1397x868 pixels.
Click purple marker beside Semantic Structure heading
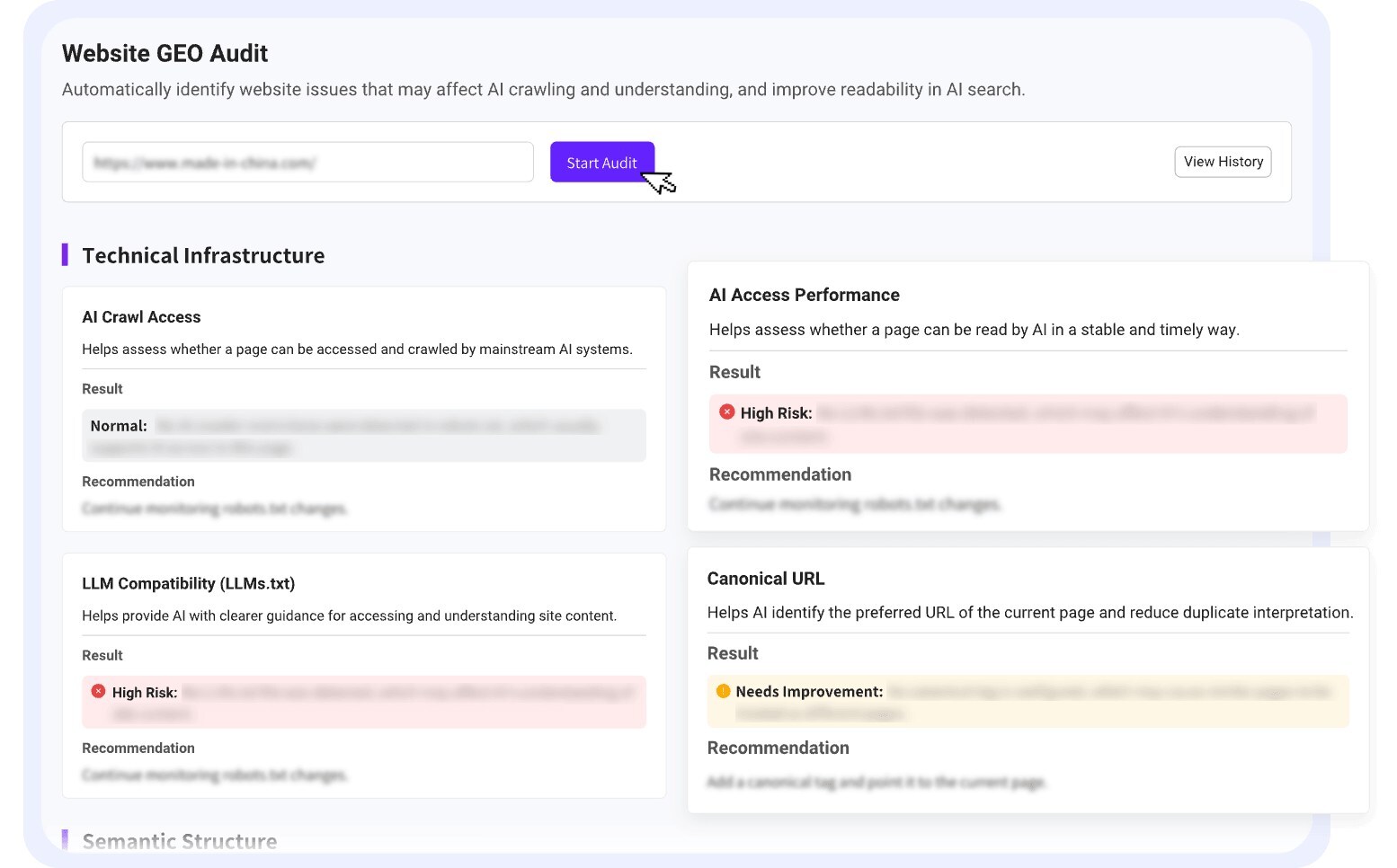click(65, 840)
